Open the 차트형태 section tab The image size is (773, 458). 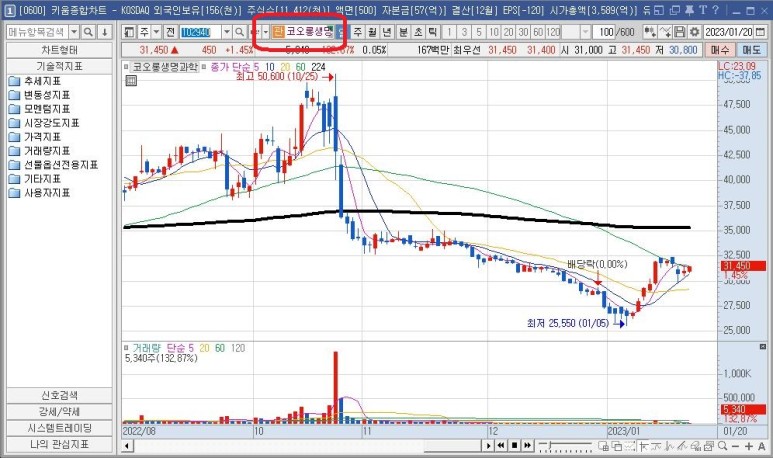(x=59, y=50)
